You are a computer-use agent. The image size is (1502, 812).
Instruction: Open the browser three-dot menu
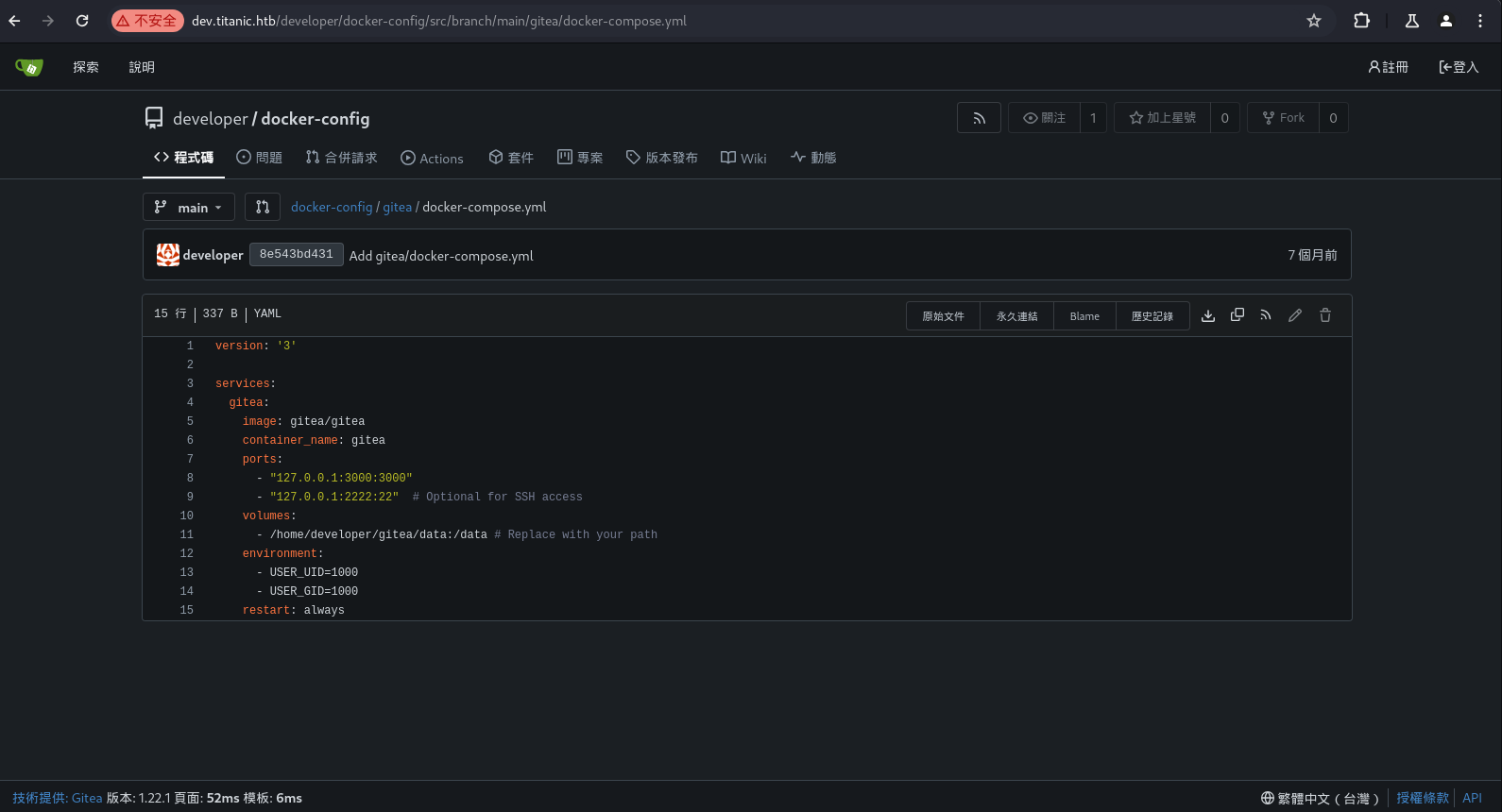point(1480,21)
